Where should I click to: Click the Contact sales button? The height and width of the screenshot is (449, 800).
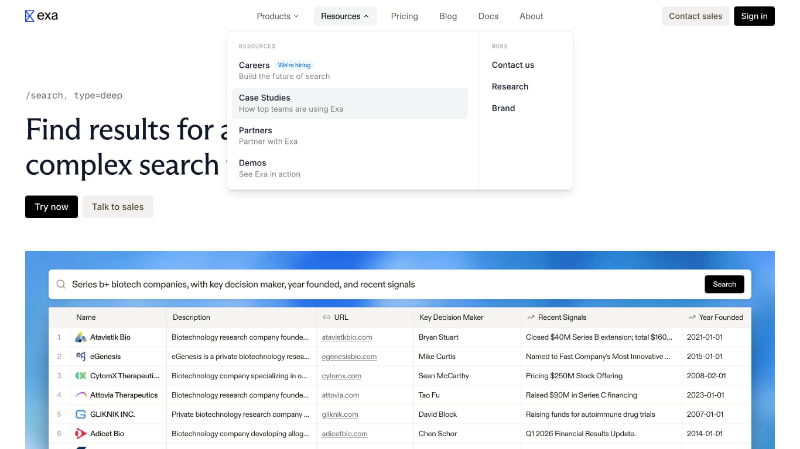[695, 16]
